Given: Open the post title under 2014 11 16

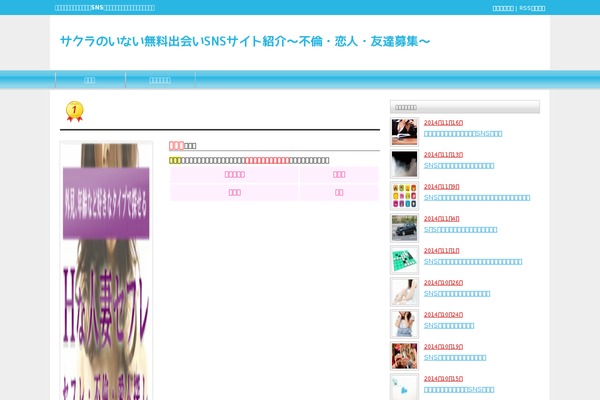Looking at the screenshot, I should point(463,134).
